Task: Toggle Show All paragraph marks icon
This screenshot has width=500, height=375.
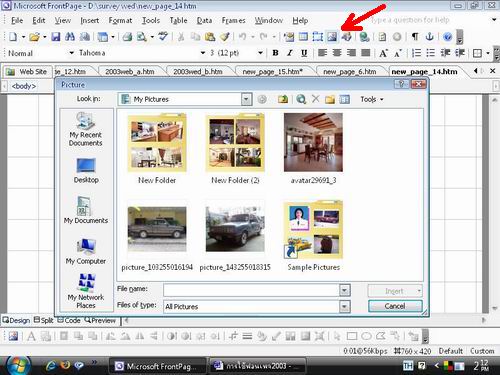Action: (415, 37)
